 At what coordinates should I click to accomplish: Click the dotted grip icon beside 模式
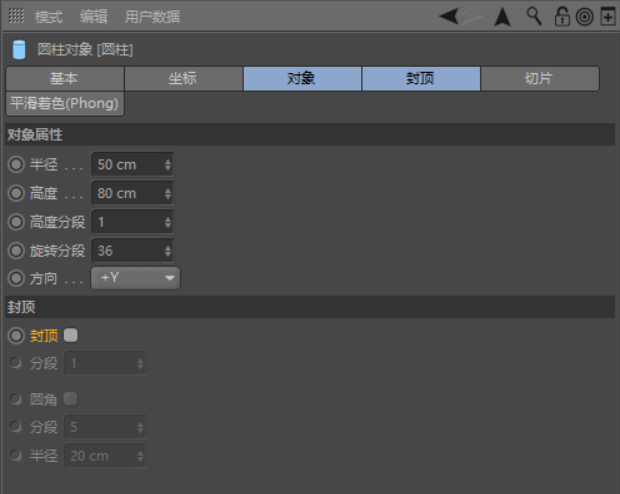16,16
